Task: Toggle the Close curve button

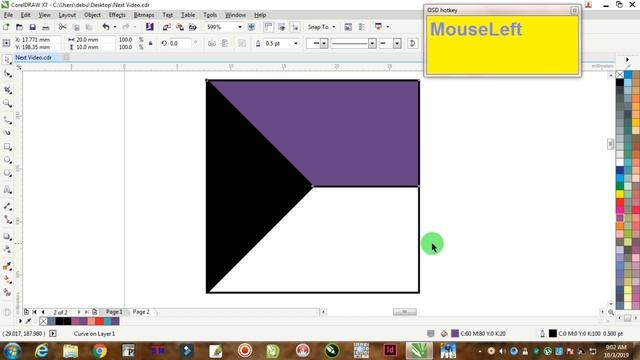Action: point(412,43)
